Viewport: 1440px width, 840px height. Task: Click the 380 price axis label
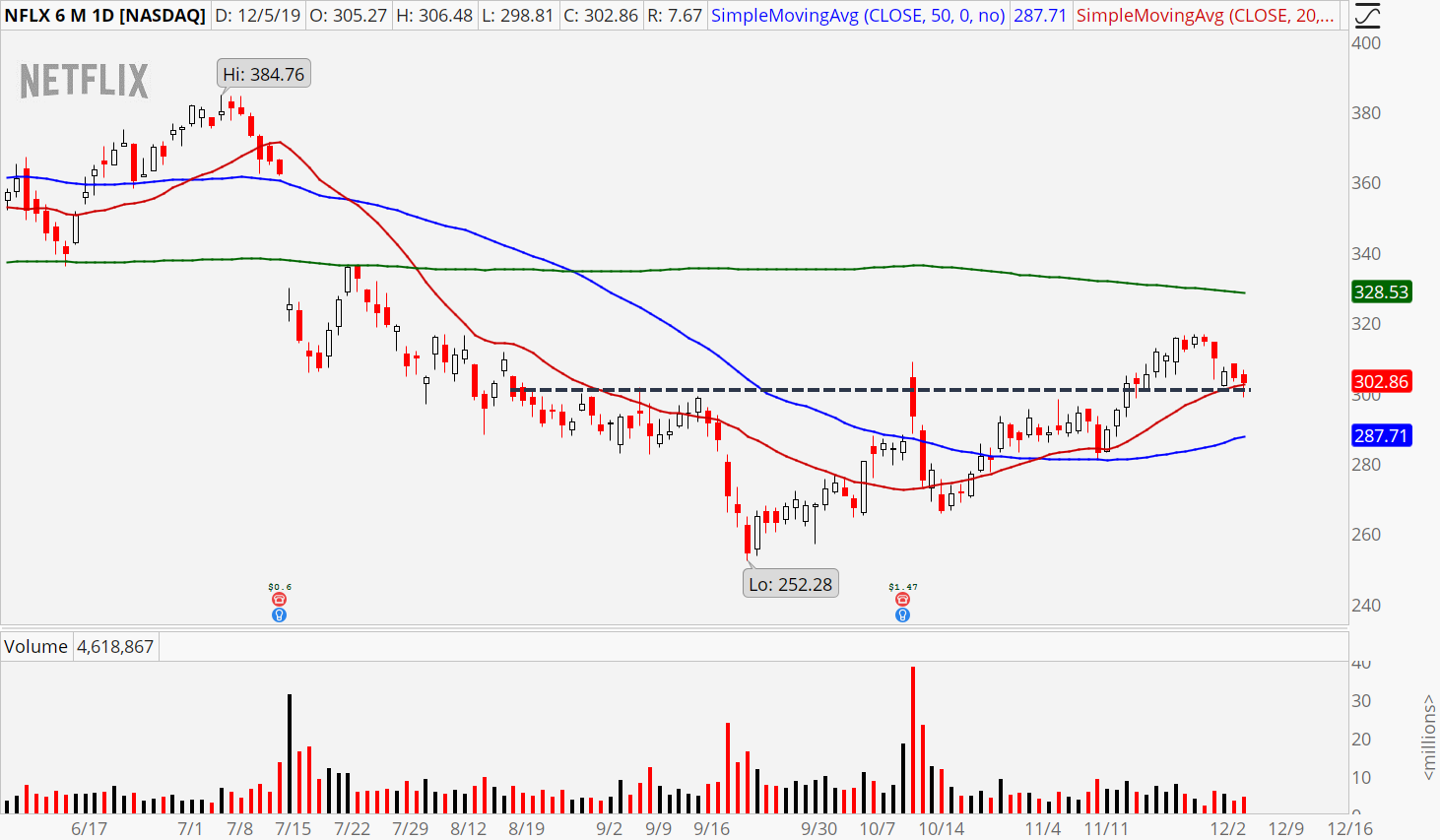coord(1366,113)
